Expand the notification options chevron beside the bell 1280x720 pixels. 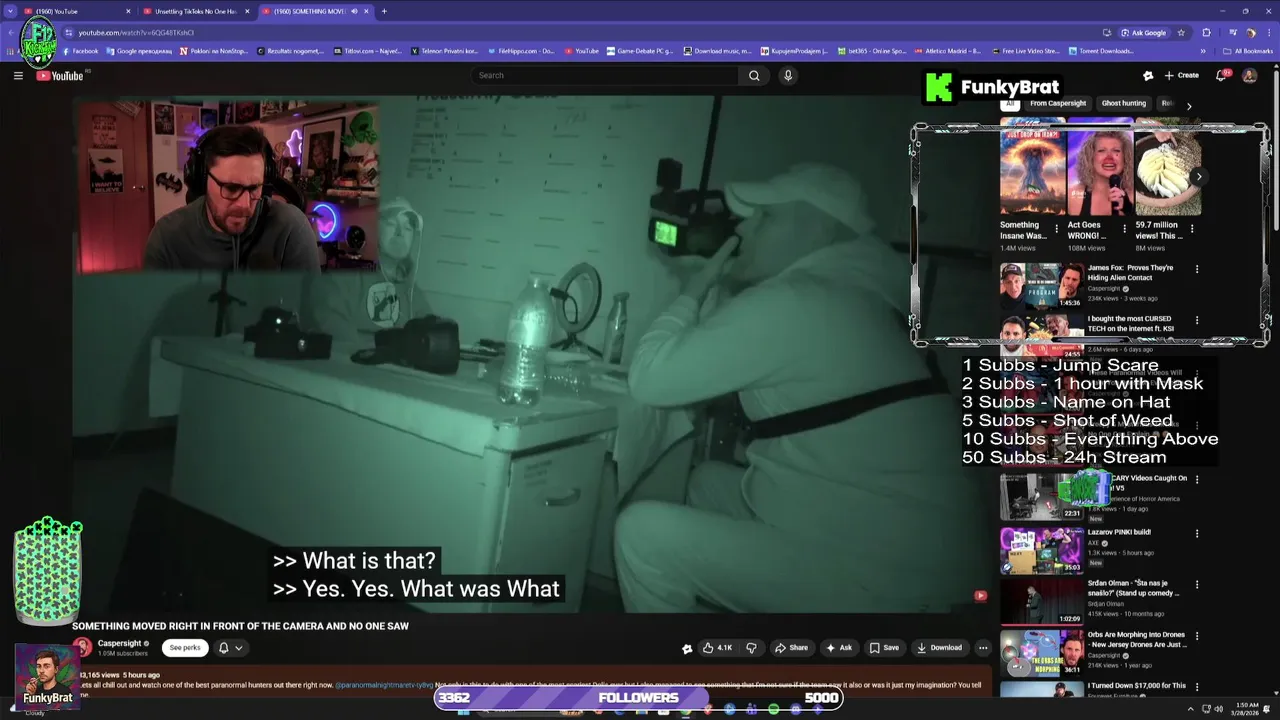tap(238, 647)
